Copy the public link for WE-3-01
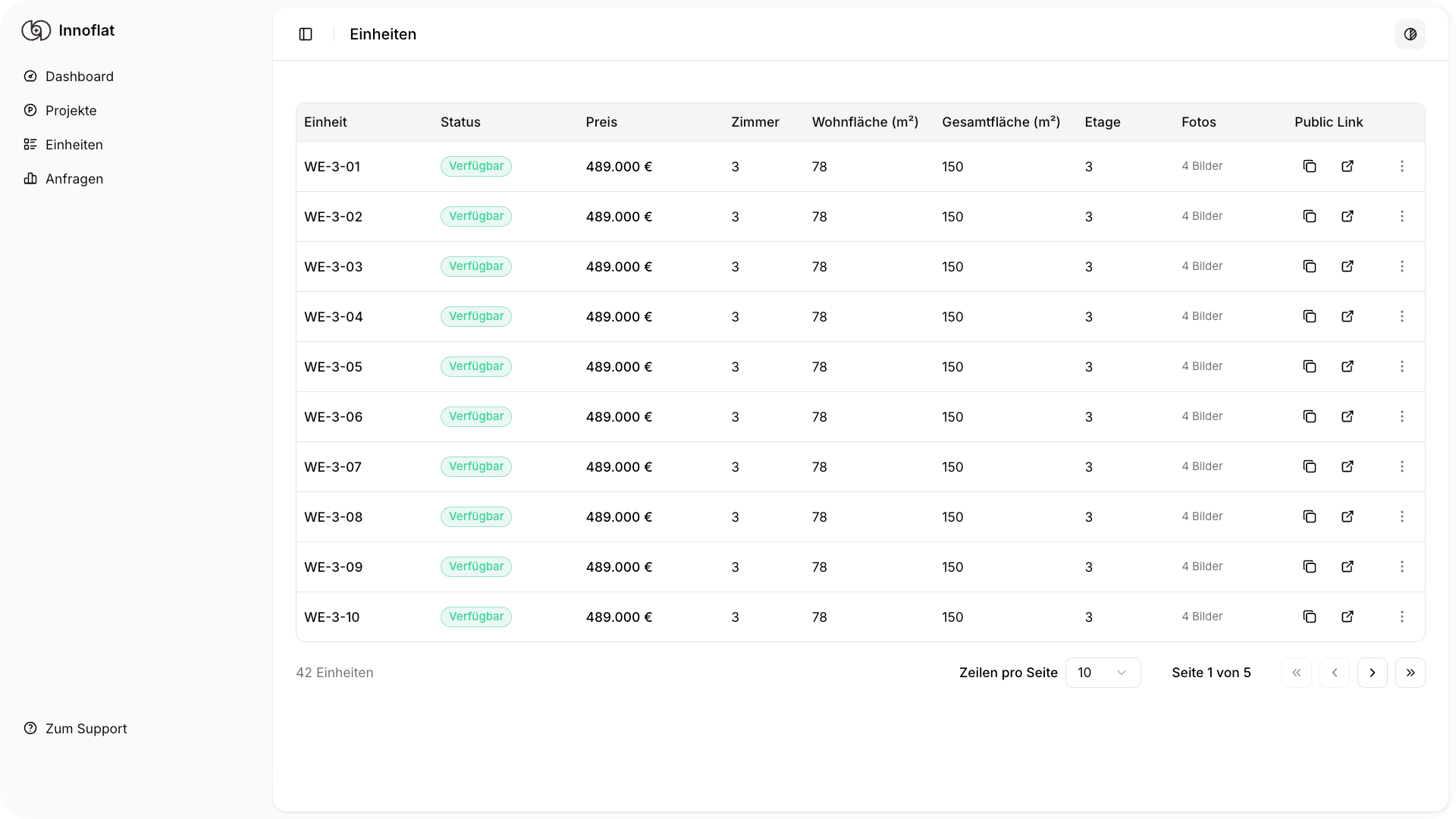 (1310, 166)
